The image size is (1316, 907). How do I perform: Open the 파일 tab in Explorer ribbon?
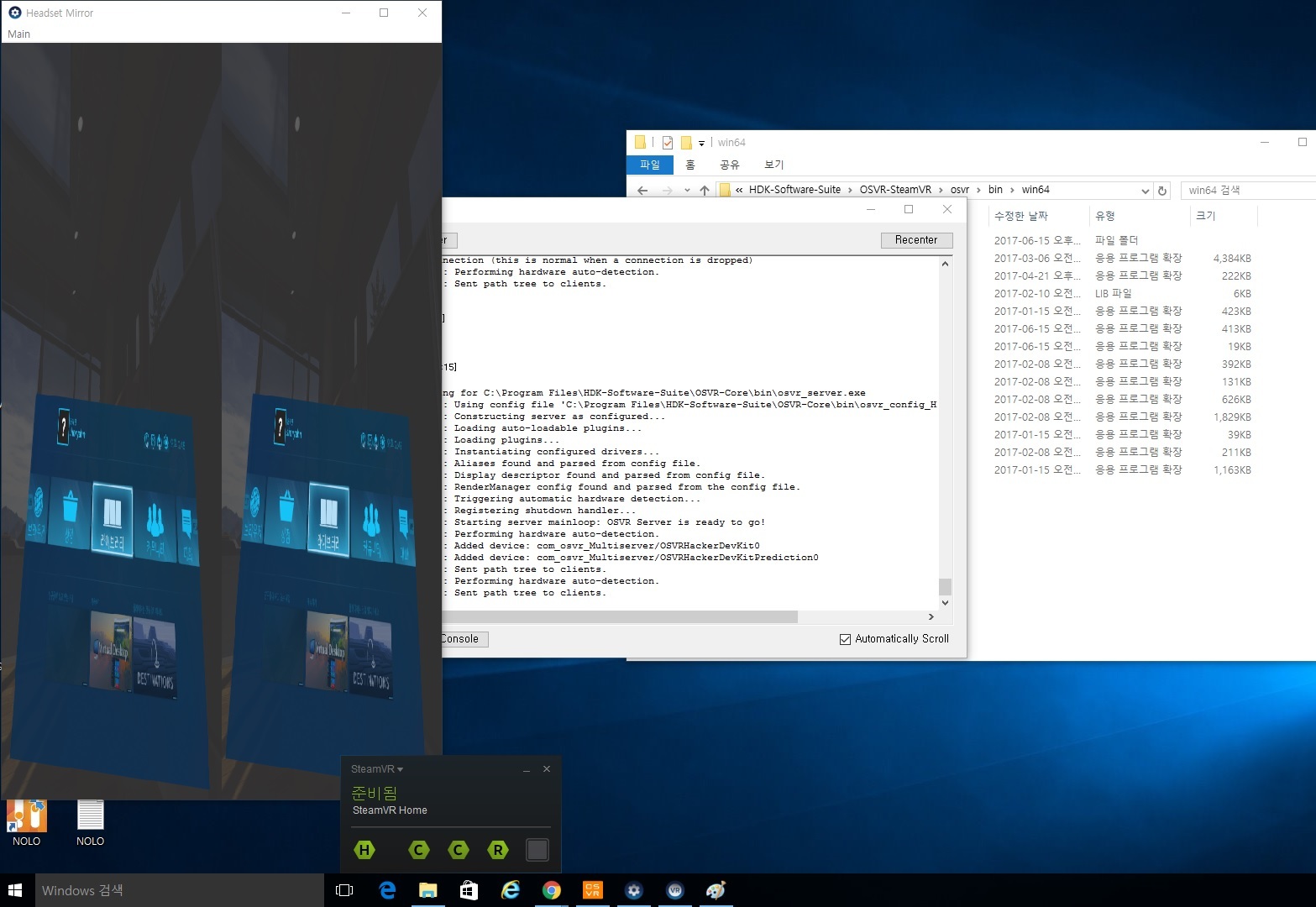[650, 165]
